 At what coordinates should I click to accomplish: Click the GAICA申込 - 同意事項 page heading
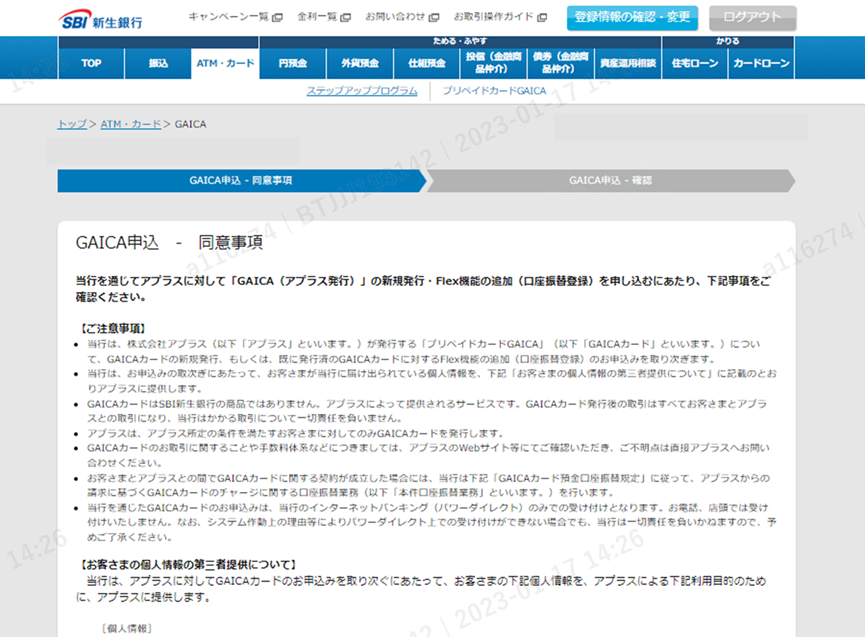tap(169, 243)
